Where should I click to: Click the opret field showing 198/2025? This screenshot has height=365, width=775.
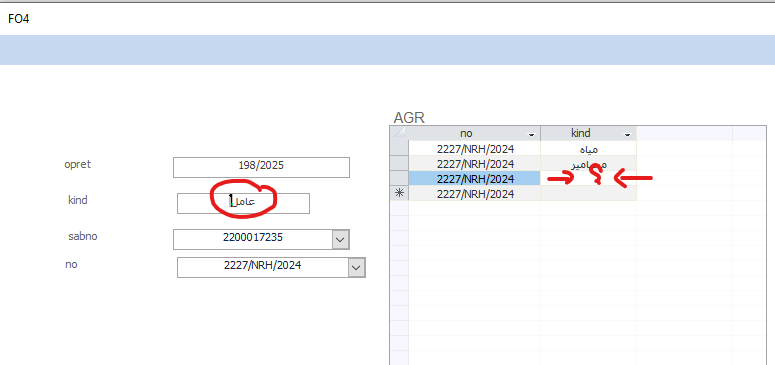pos(261,167)
